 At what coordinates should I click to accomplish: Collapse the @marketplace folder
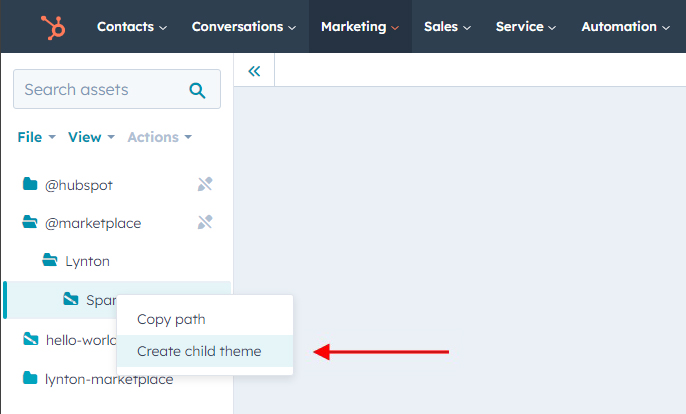[93, 223]
